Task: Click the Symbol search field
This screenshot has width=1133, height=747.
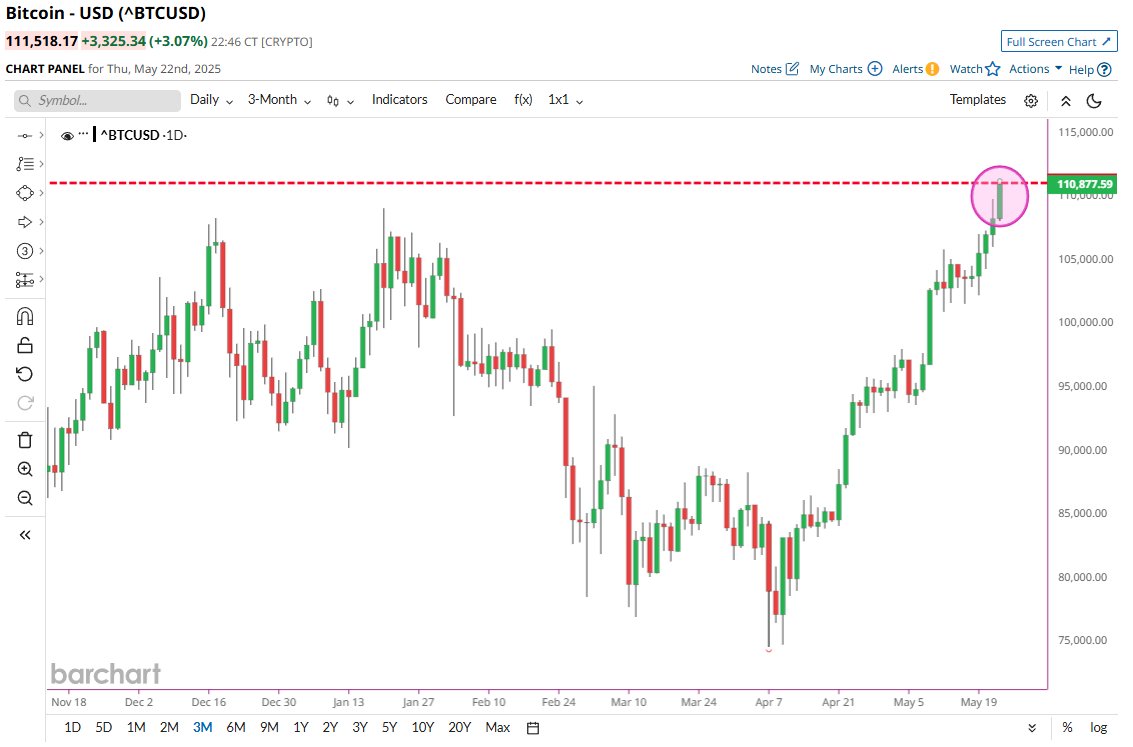Action: click(x=98, y=100)
